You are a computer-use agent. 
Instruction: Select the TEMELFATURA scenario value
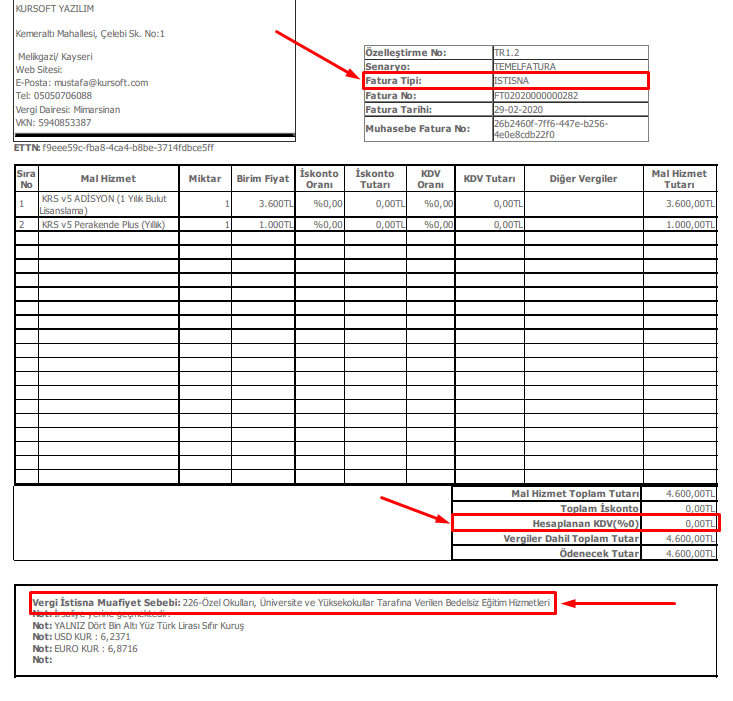click(x=525, y=66)
